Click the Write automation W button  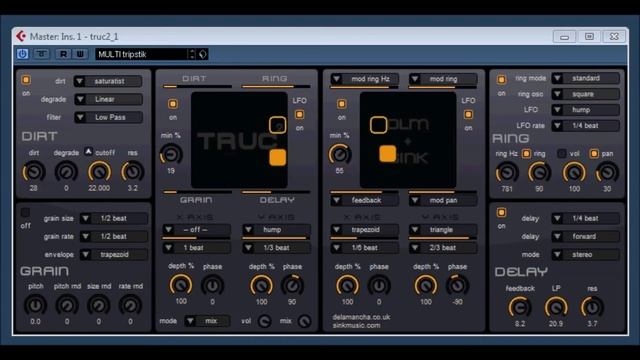pyautogui.click(x=80, y=54)
